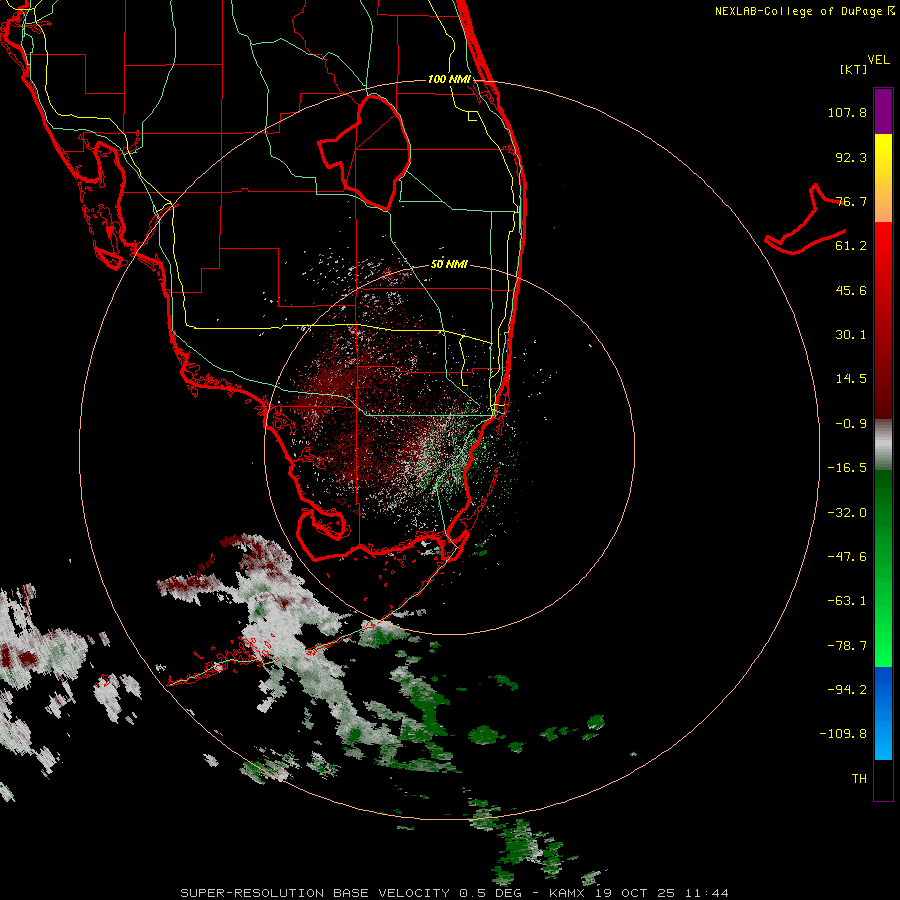Click the 92.3 legend value
The width and height of the screenshot is (900, 900).
851,157
